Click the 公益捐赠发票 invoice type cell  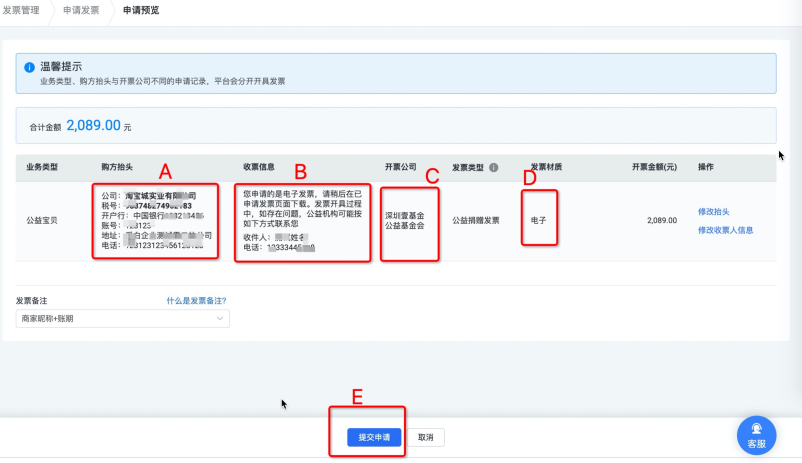click(x=476, y=221)
